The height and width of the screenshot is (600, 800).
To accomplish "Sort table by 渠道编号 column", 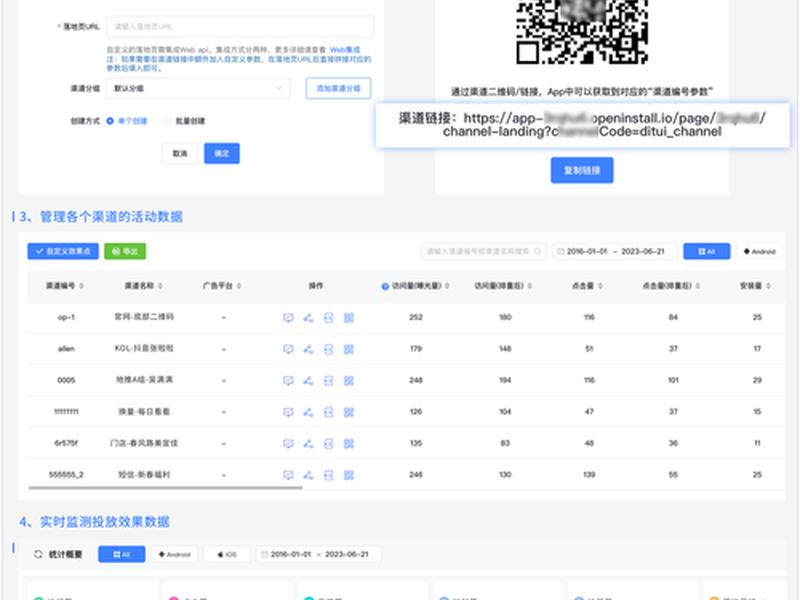I will pyautogui.click(x=82, y=286).
